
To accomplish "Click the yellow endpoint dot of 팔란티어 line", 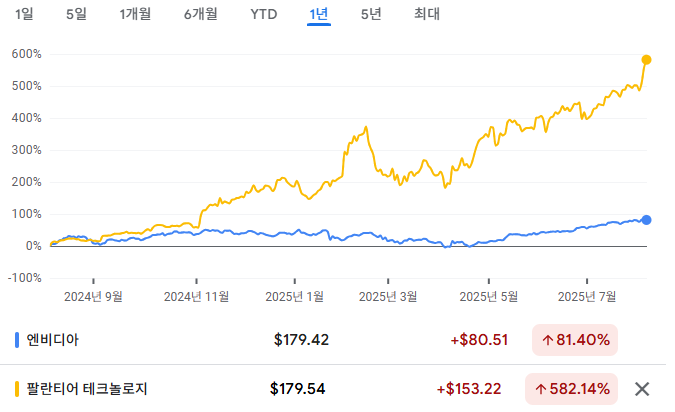I will click(x=646, y=60).
